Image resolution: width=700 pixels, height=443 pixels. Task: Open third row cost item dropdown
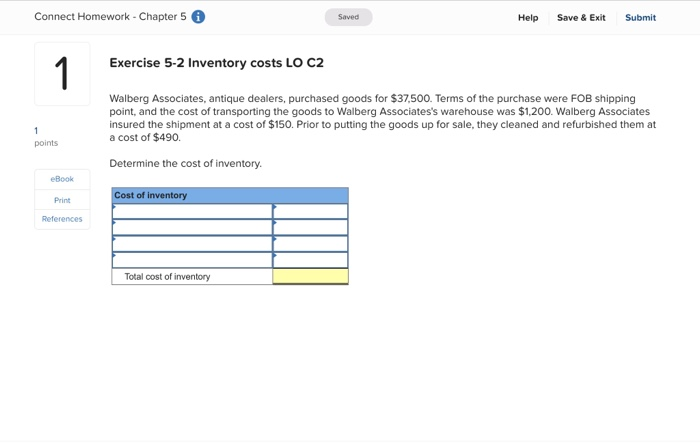(x=192, y=244)
